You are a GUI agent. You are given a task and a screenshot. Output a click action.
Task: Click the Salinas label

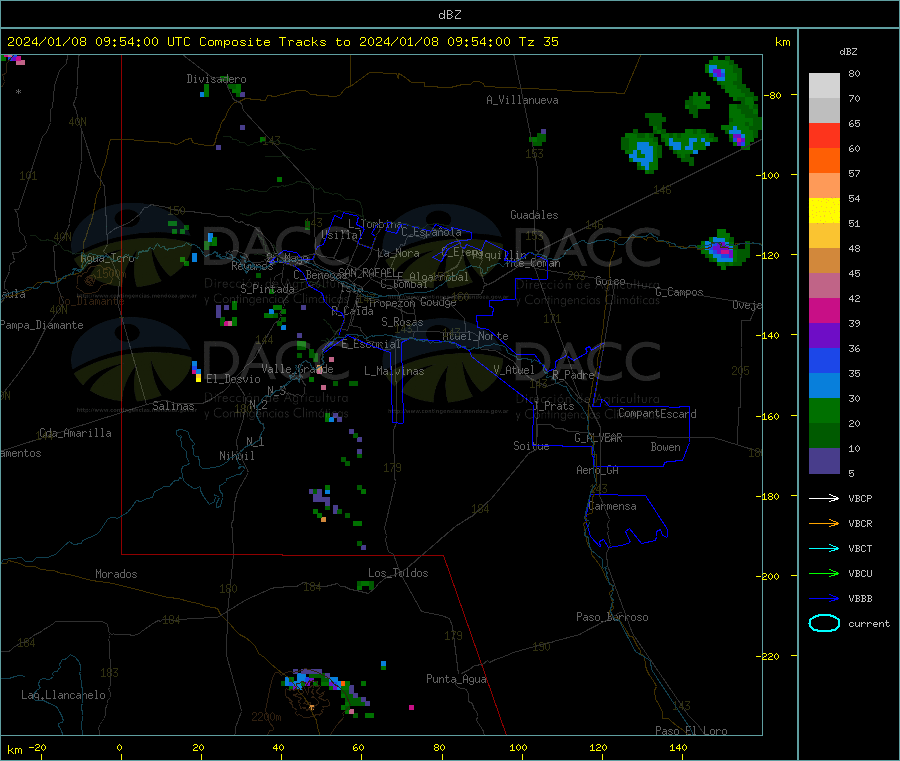(x=173, y=406)
